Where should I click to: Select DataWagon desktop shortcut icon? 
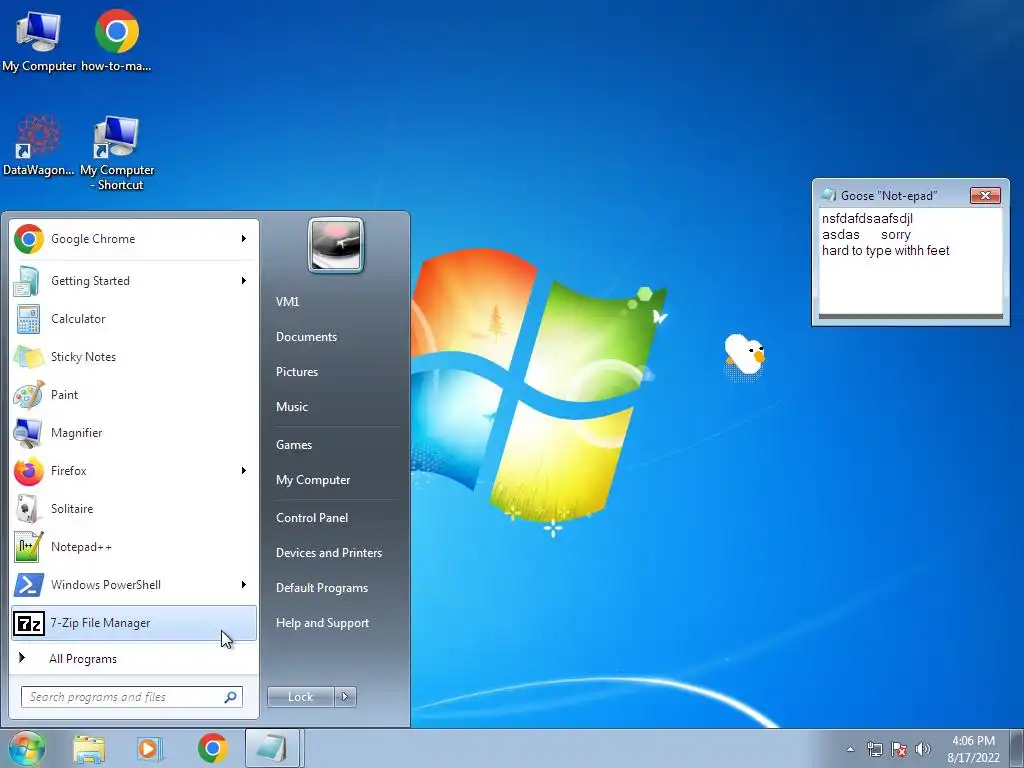coord(39,146)
